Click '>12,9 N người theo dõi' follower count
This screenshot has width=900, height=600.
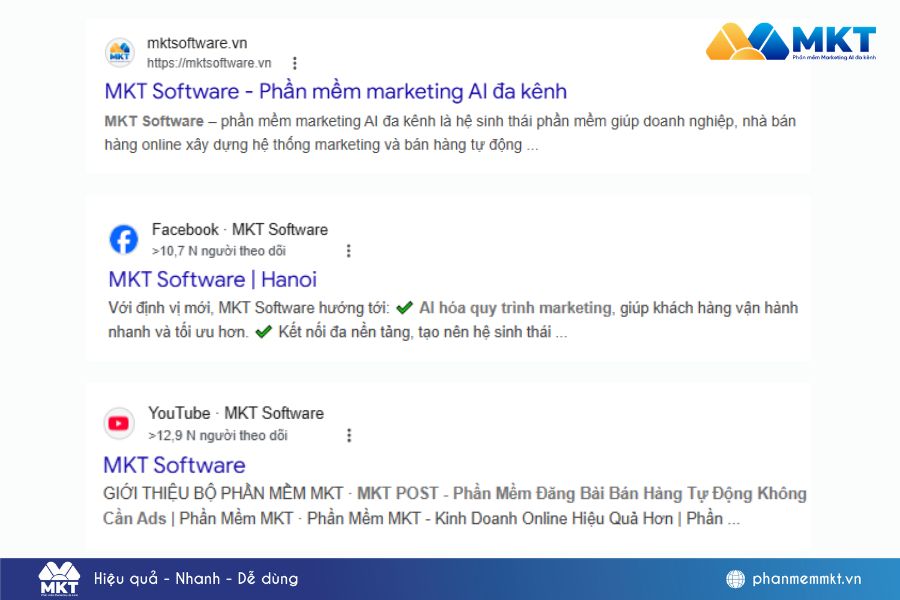pos(218,435)
